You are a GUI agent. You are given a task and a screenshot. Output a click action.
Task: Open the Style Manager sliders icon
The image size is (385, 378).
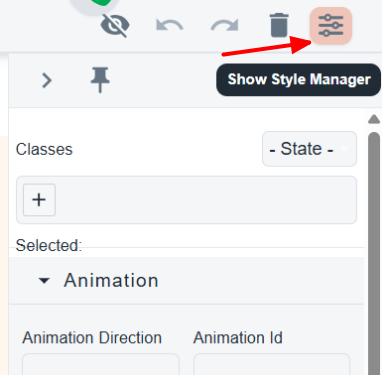[x=331, y=26]
